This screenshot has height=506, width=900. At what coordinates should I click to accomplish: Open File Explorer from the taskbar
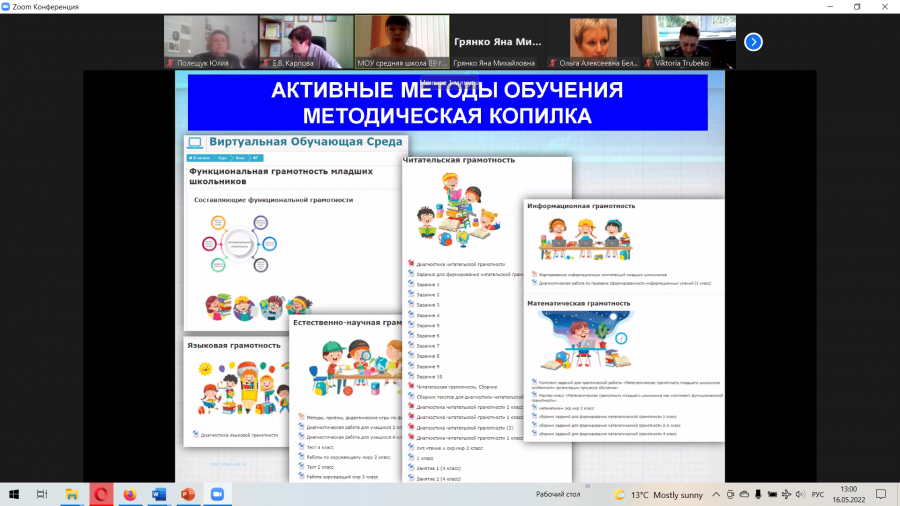(72, 494)
